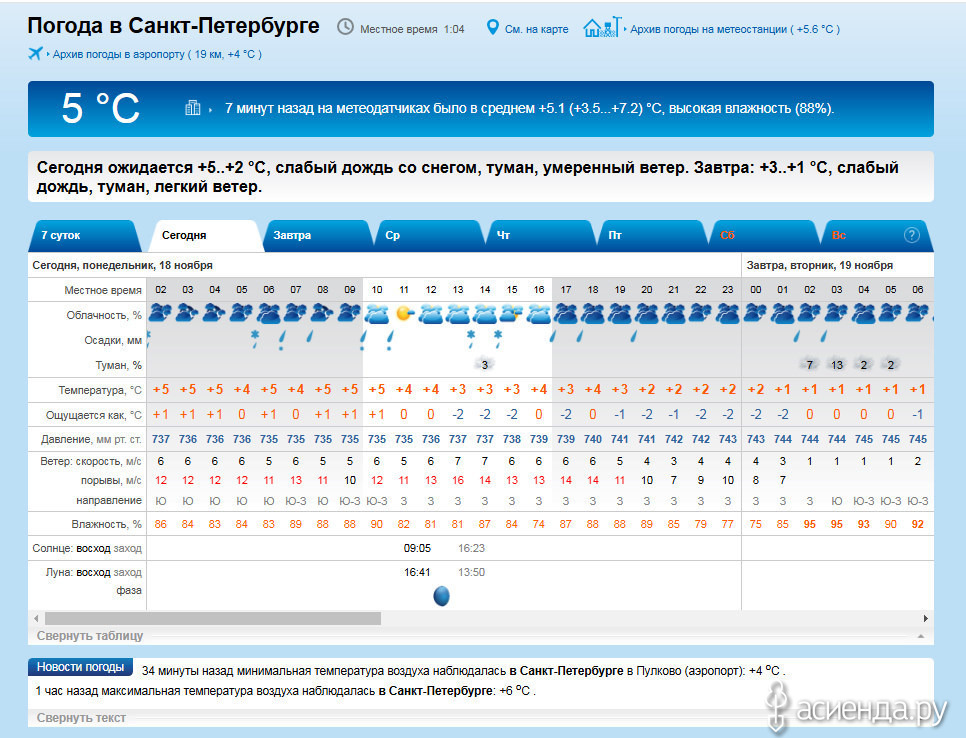Click left arrow of the horizontal scrollbar

tap(36, 618)
